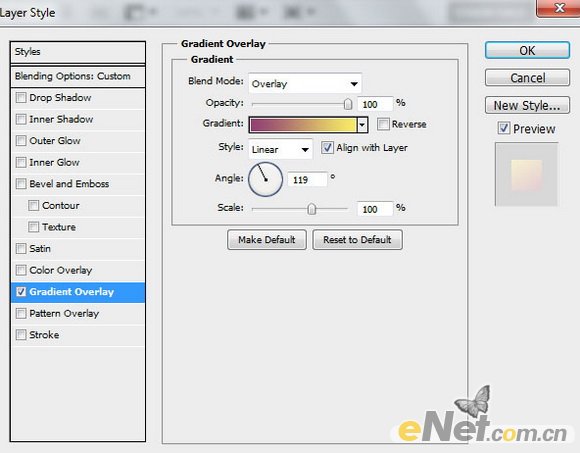This screenshot has width=580, height=453.
Task: Enable the Pattern Overlay checkbox
Action: click(21, 313)
